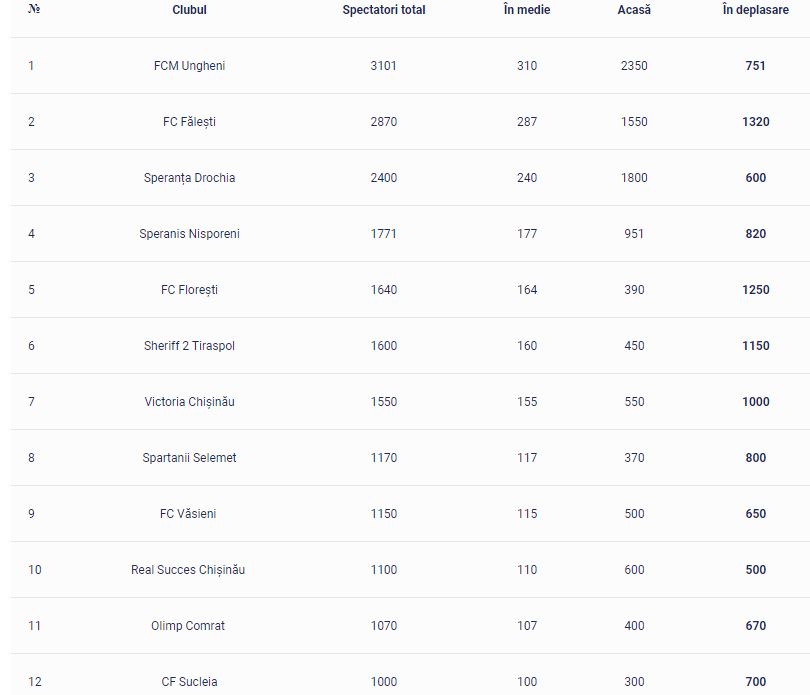This screenshot has width=810, height=695.
Task: Sort by the Clubul column header
Action: pos(189,10)
